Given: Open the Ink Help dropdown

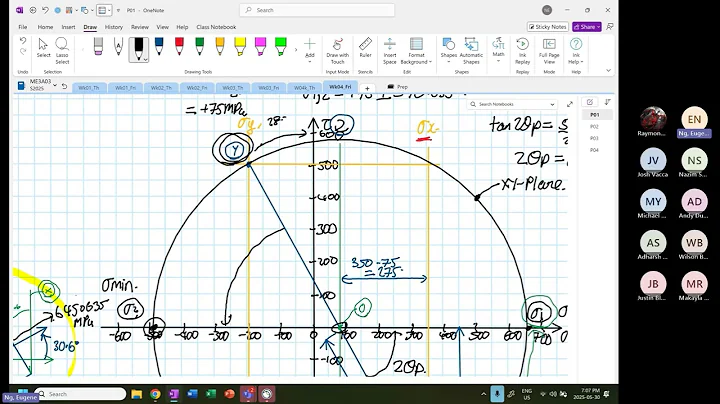Looking at the screenshot, I should pyautogui.click(x=576, y=50).
